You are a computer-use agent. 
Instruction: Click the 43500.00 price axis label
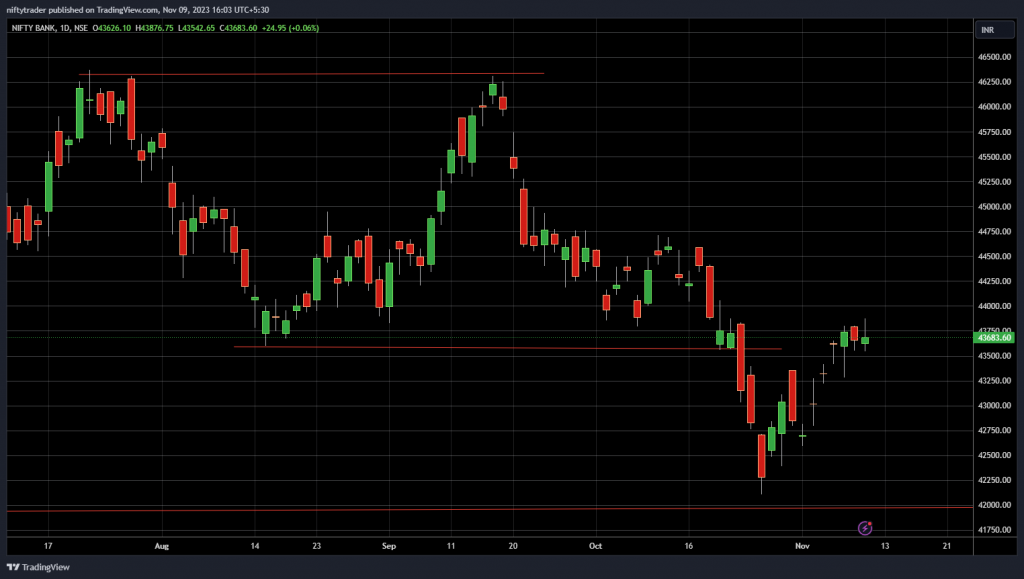(994, 356)
